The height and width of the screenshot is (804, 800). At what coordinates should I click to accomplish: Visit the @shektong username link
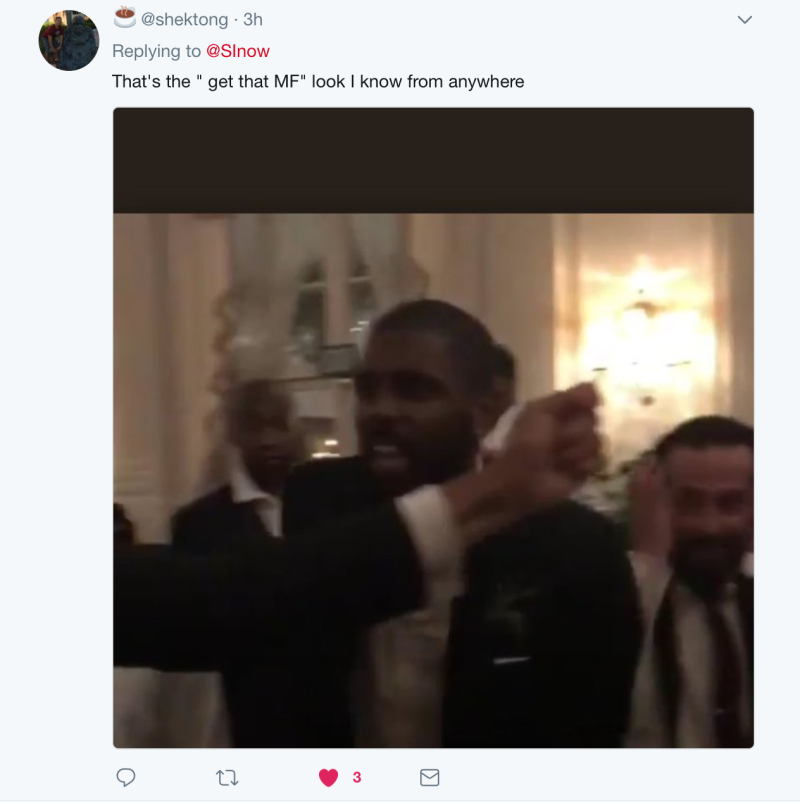184,19
